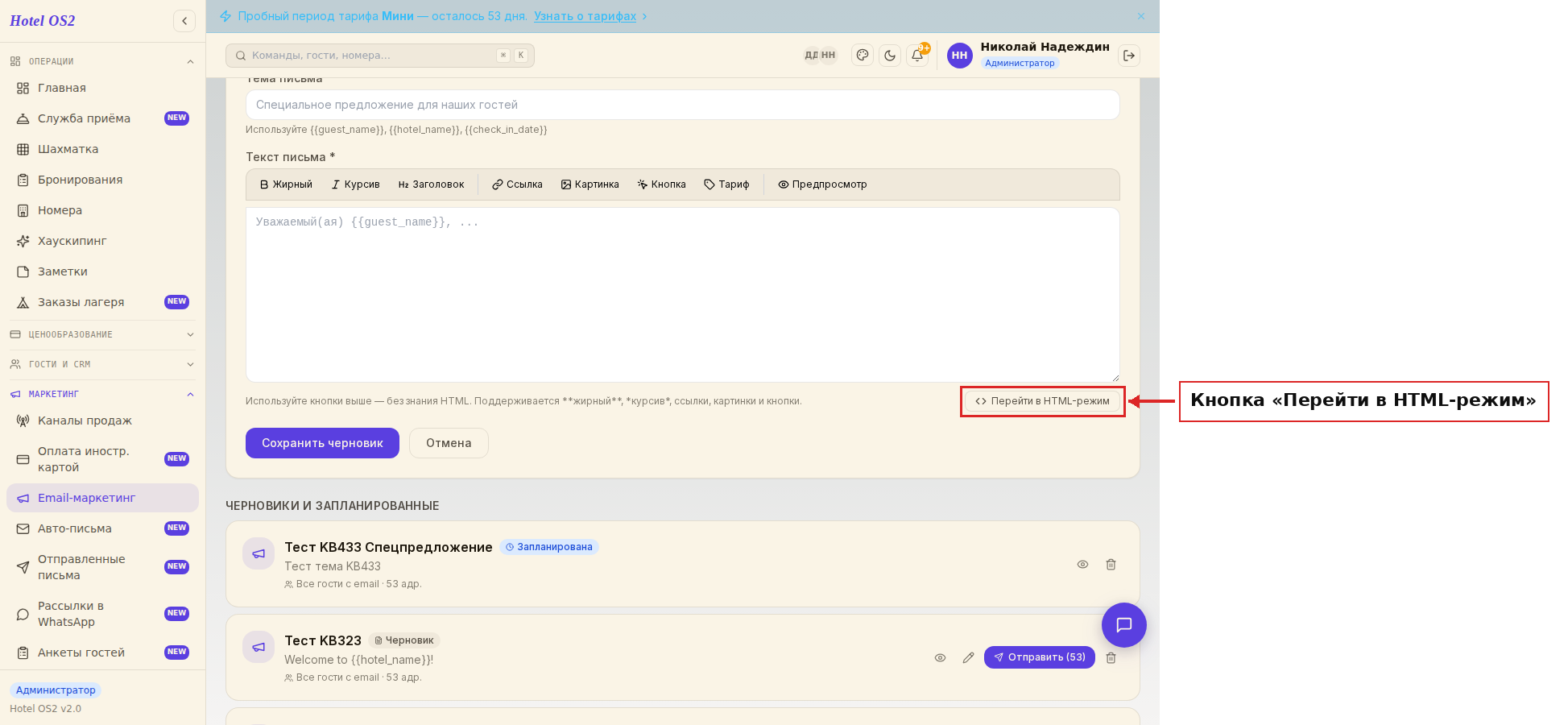This screenshot has width=1568, height=725.
Task: Insert a Картинка image
Action: click(590, 184)
